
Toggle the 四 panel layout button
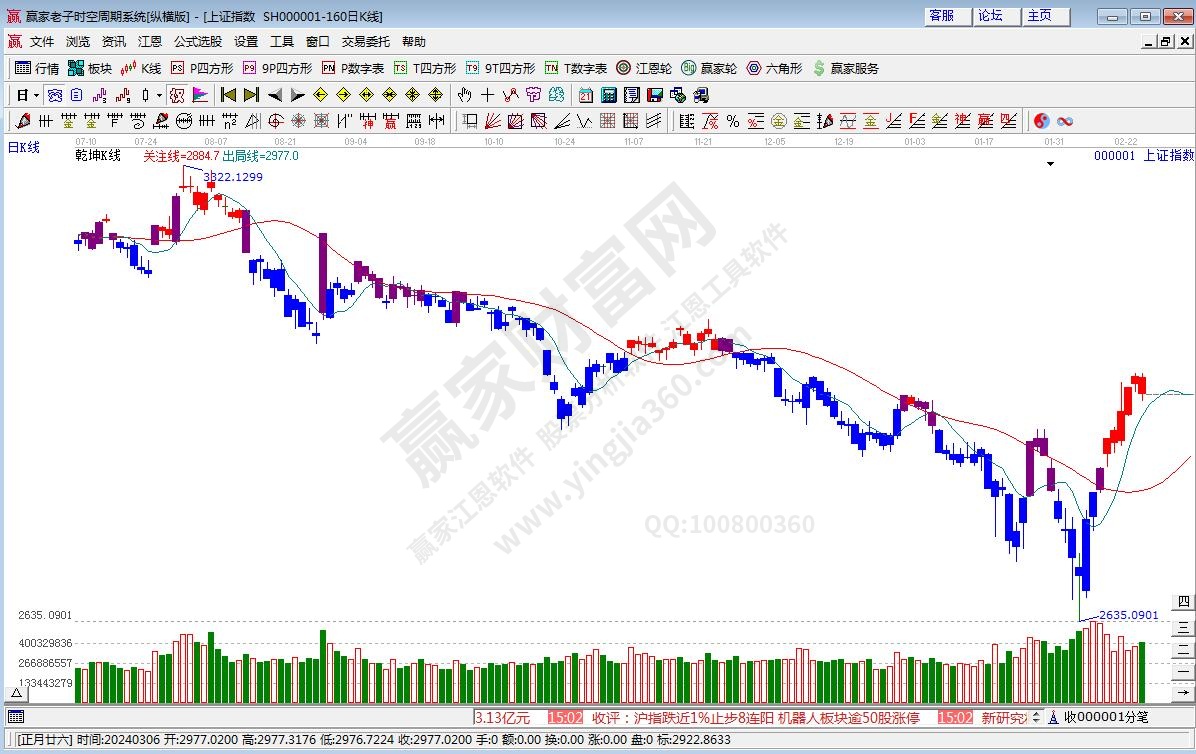(x=1183, y=602)
